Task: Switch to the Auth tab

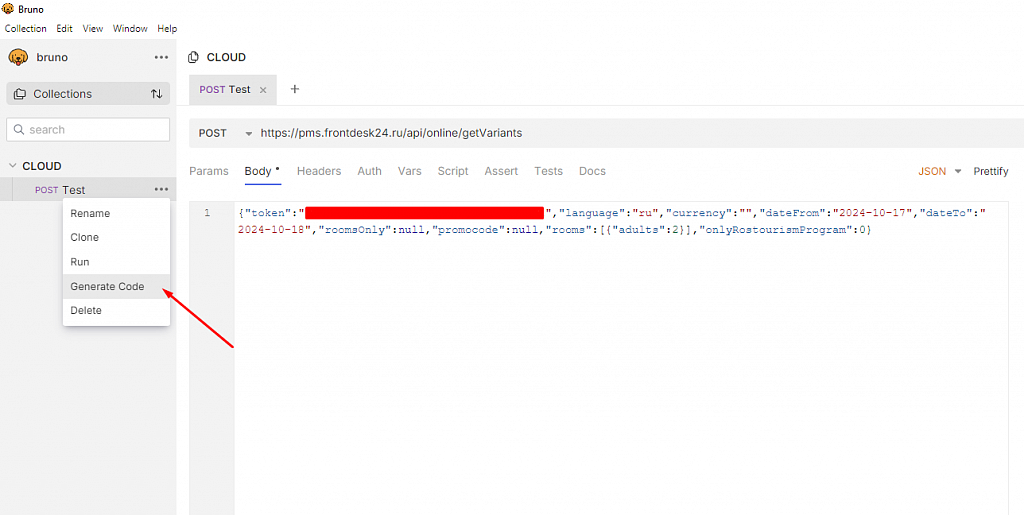Action: [370, 171]
